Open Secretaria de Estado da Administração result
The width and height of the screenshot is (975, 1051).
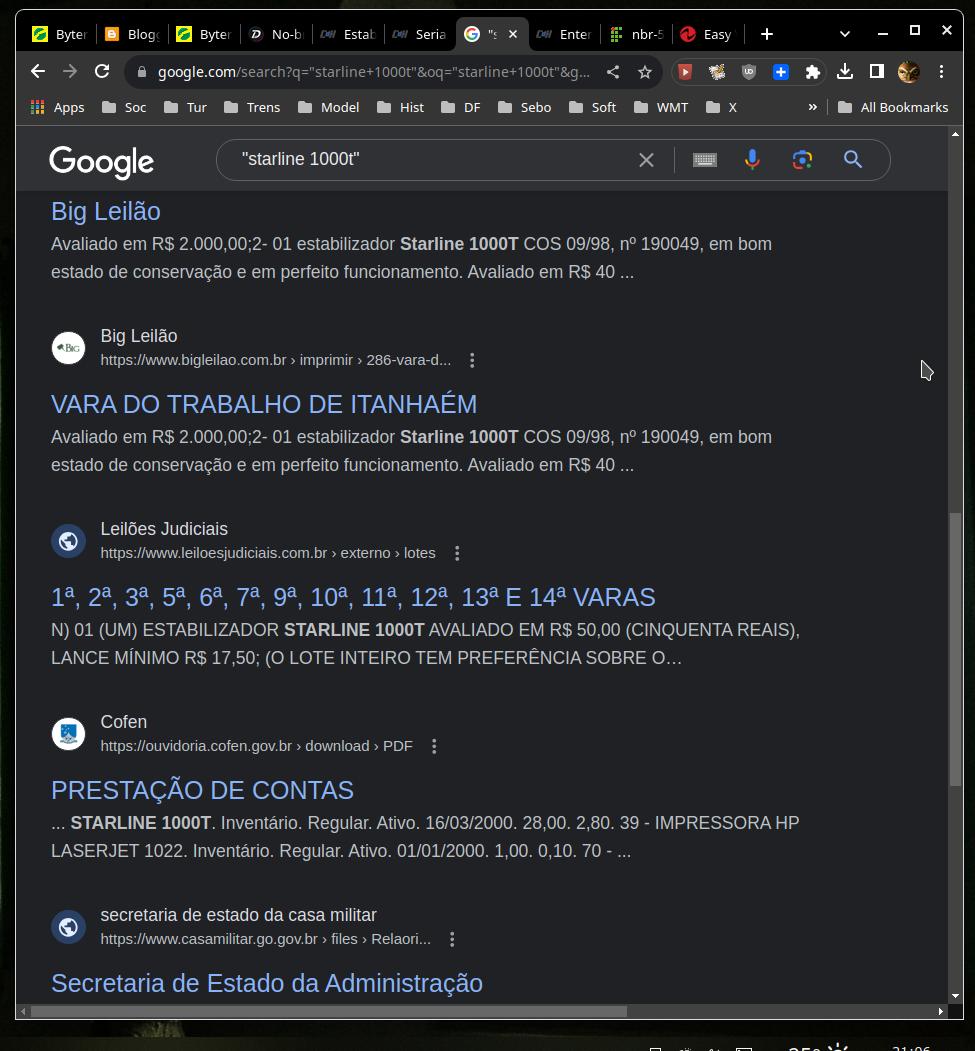coord(267,984)
